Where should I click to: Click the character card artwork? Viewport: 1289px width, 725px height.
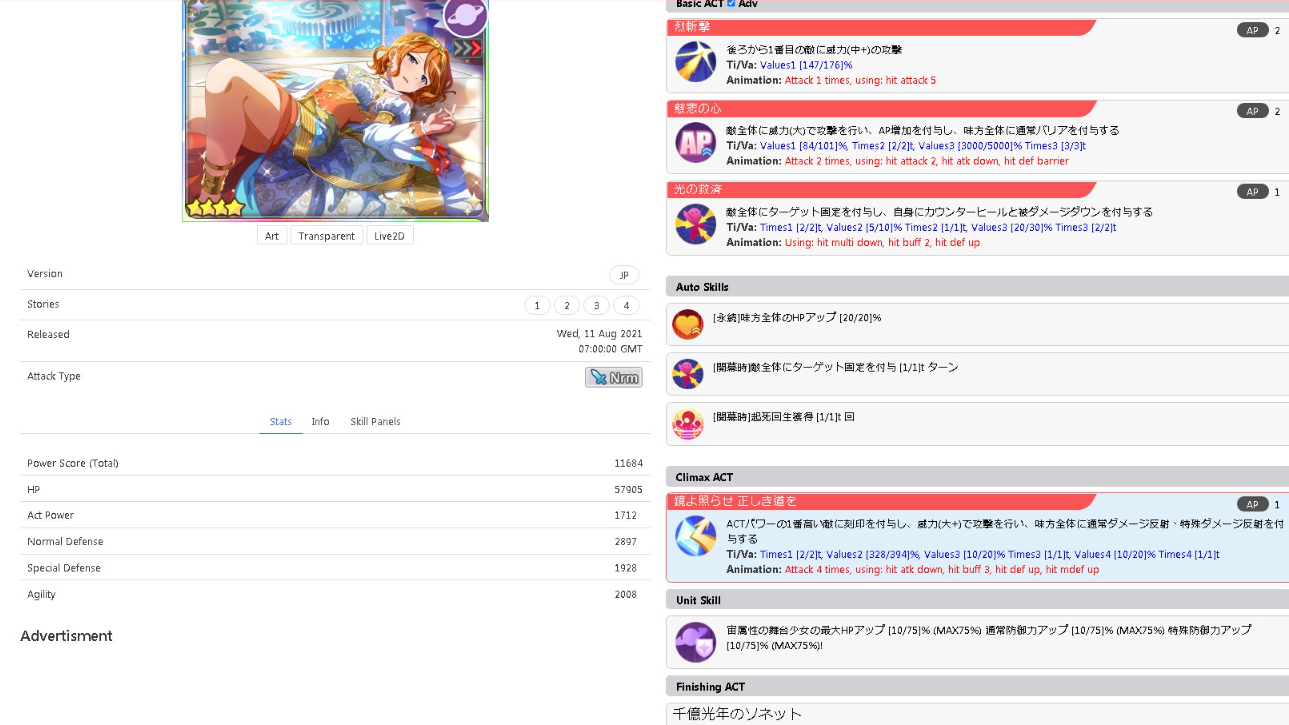[x=335, y=110]
